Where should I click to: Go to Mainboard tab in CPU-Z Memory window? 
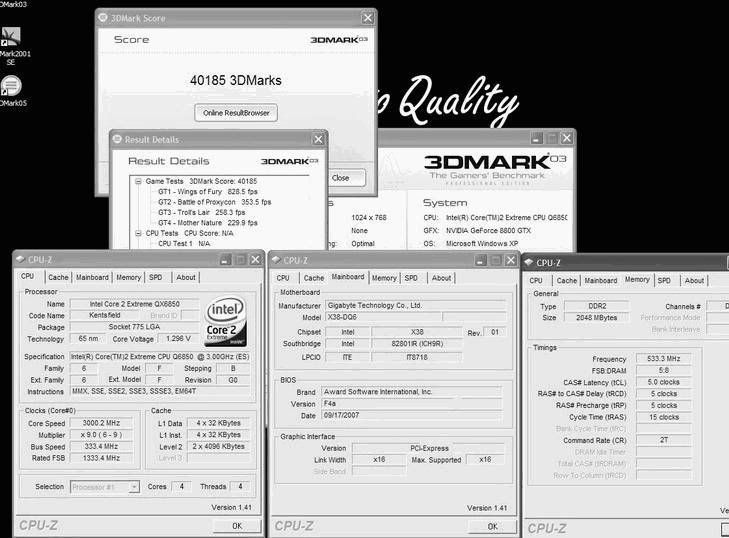[x=601, y=280]
